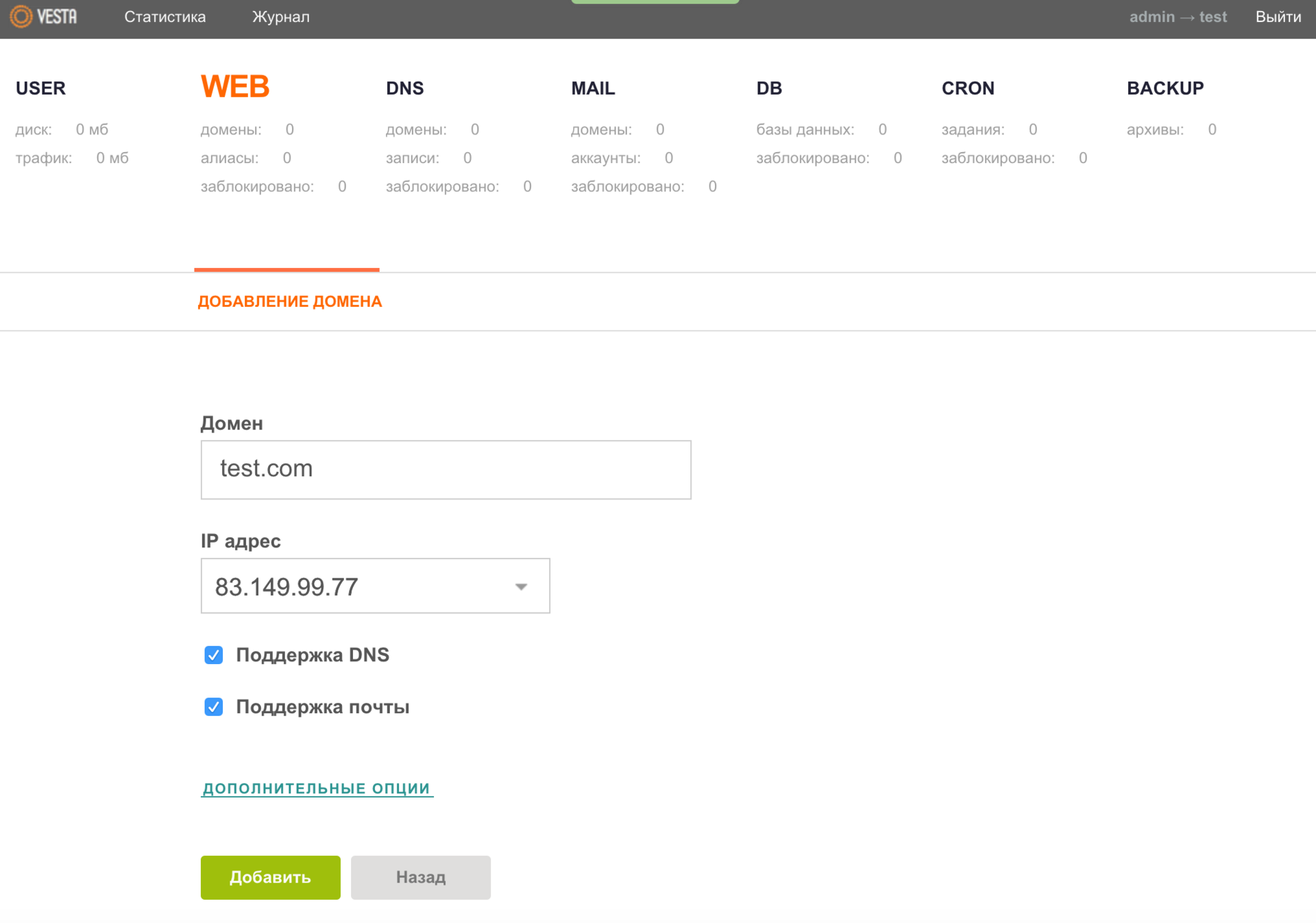This screenshot has width=1316, height=923.
Task: Click the Домен input field with test.com
Action: click(446, 469)
